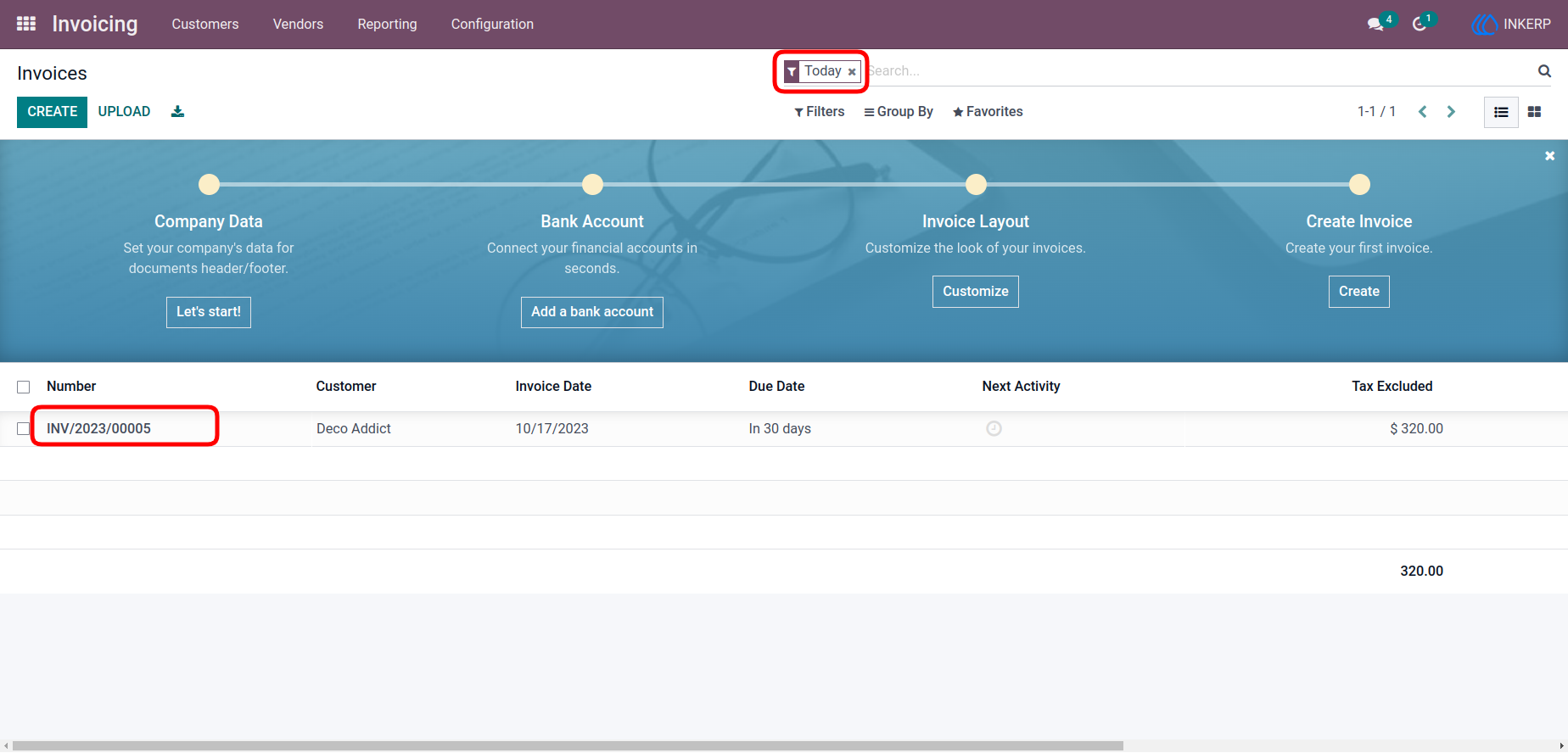Click the search magnifier icon

pyautogui.click(x=1544, y=71)
